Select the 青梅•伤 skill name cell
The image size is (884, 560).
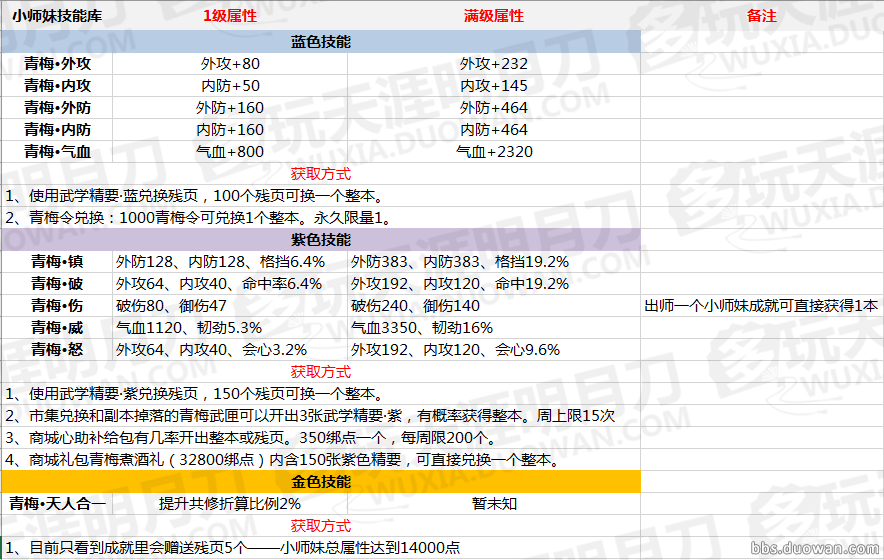click(x=57, y=306)
